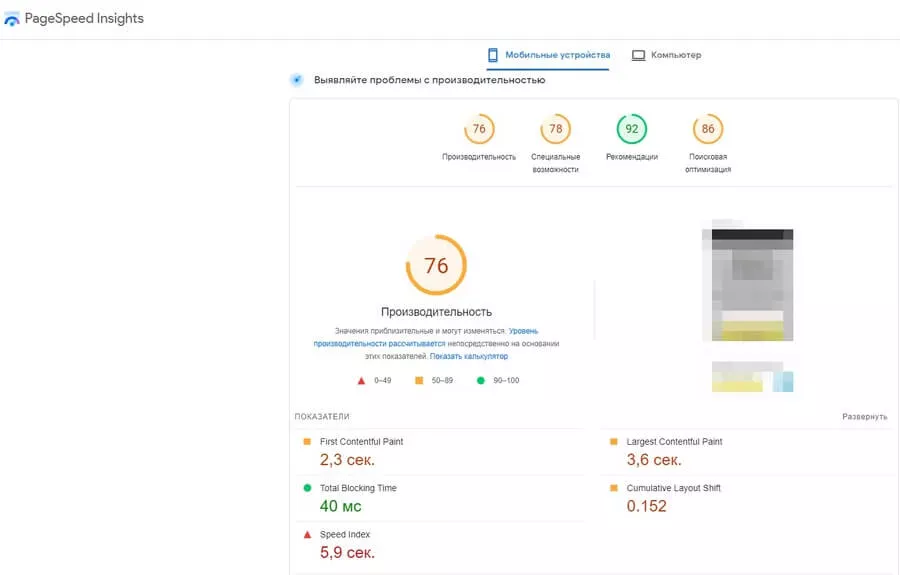Image resolution: width=900 pixels, height=575 pixels.
Task: Click the PageSpeed Insights logo icon
Action: [12, 19]
